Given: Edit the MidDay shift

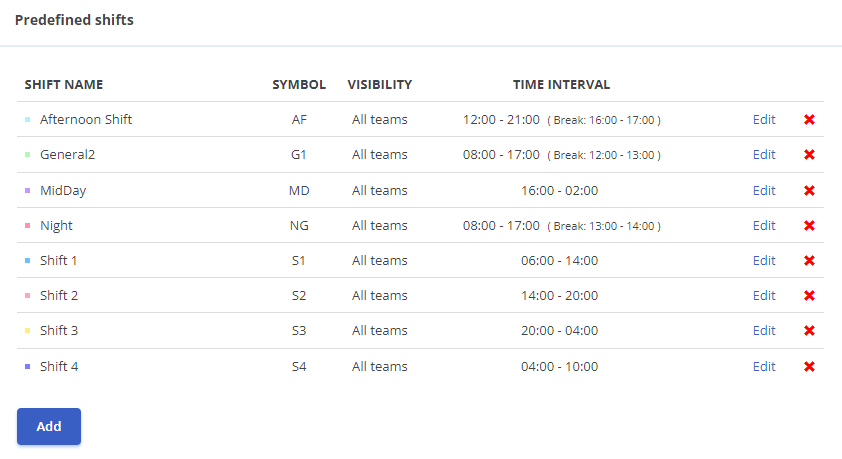Looking at the screenshot, I should click(764, 190).
